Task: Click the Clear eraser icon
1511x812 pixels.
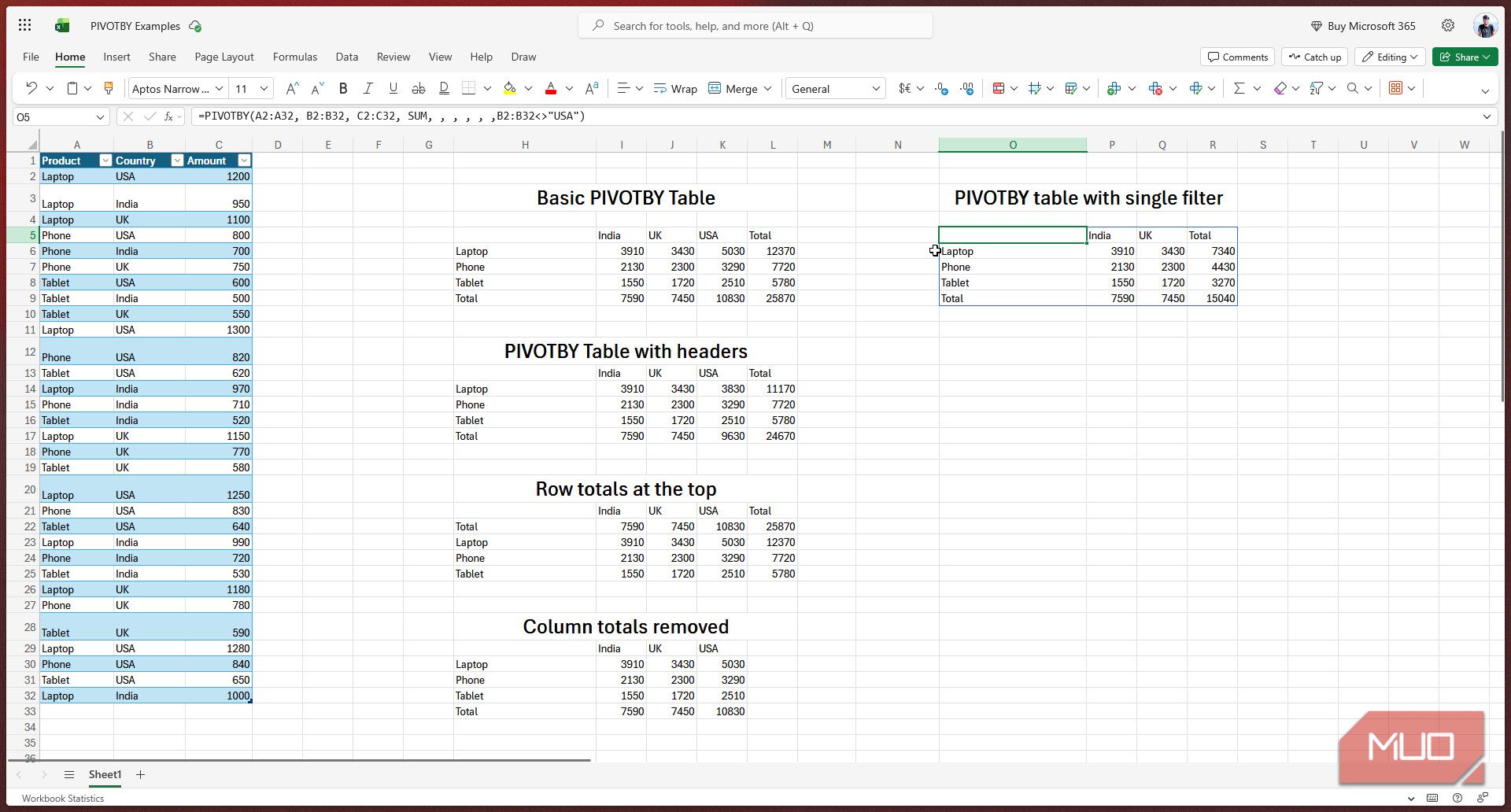Action: tap(1280, 88)
